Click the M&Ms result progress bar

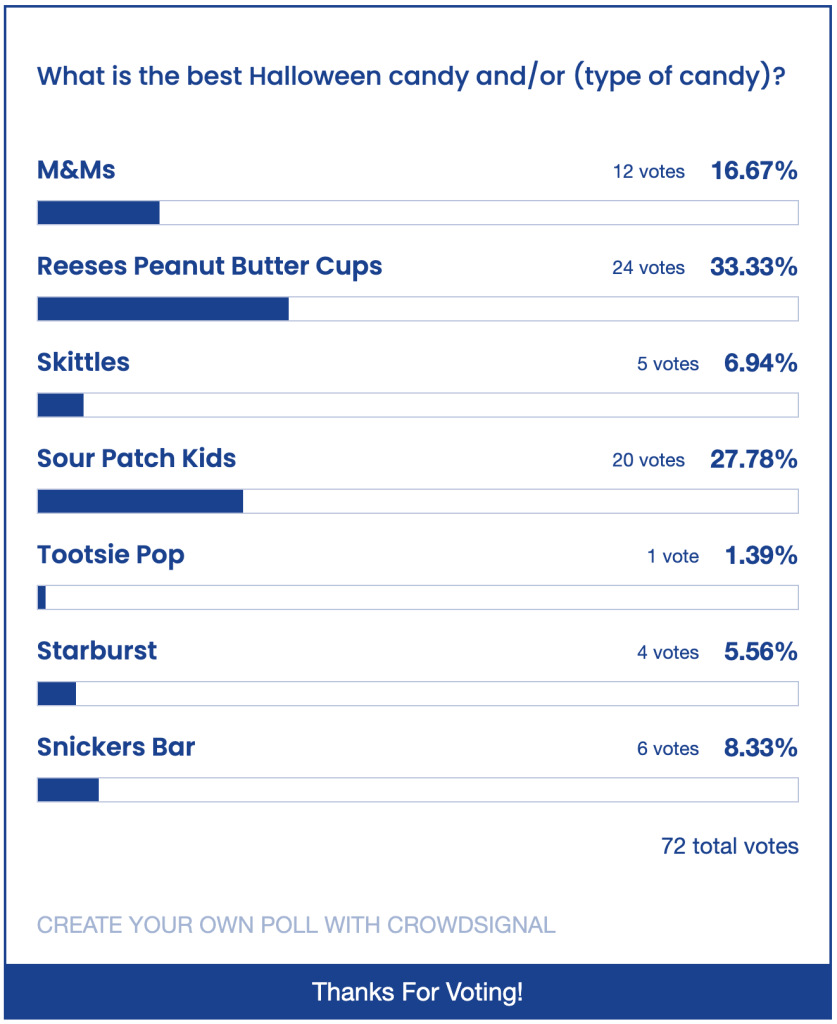[x=417, y=213]
